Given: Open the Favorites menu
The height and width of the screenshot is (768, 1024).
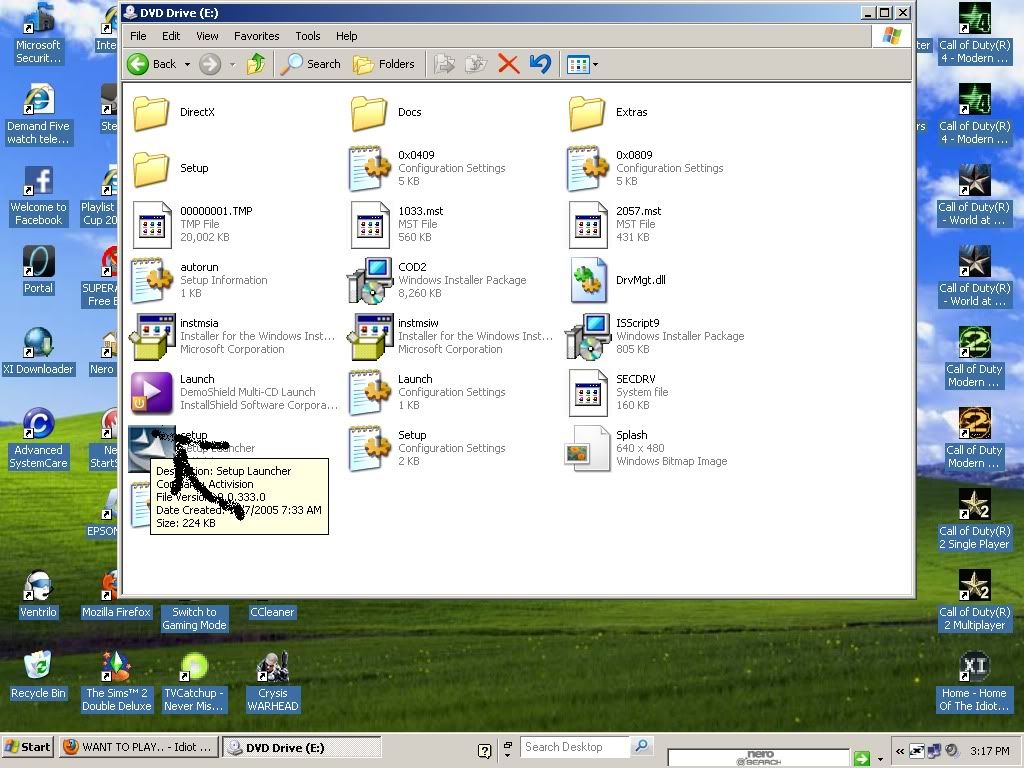Looking at the screenshot, I should (256, 36).
